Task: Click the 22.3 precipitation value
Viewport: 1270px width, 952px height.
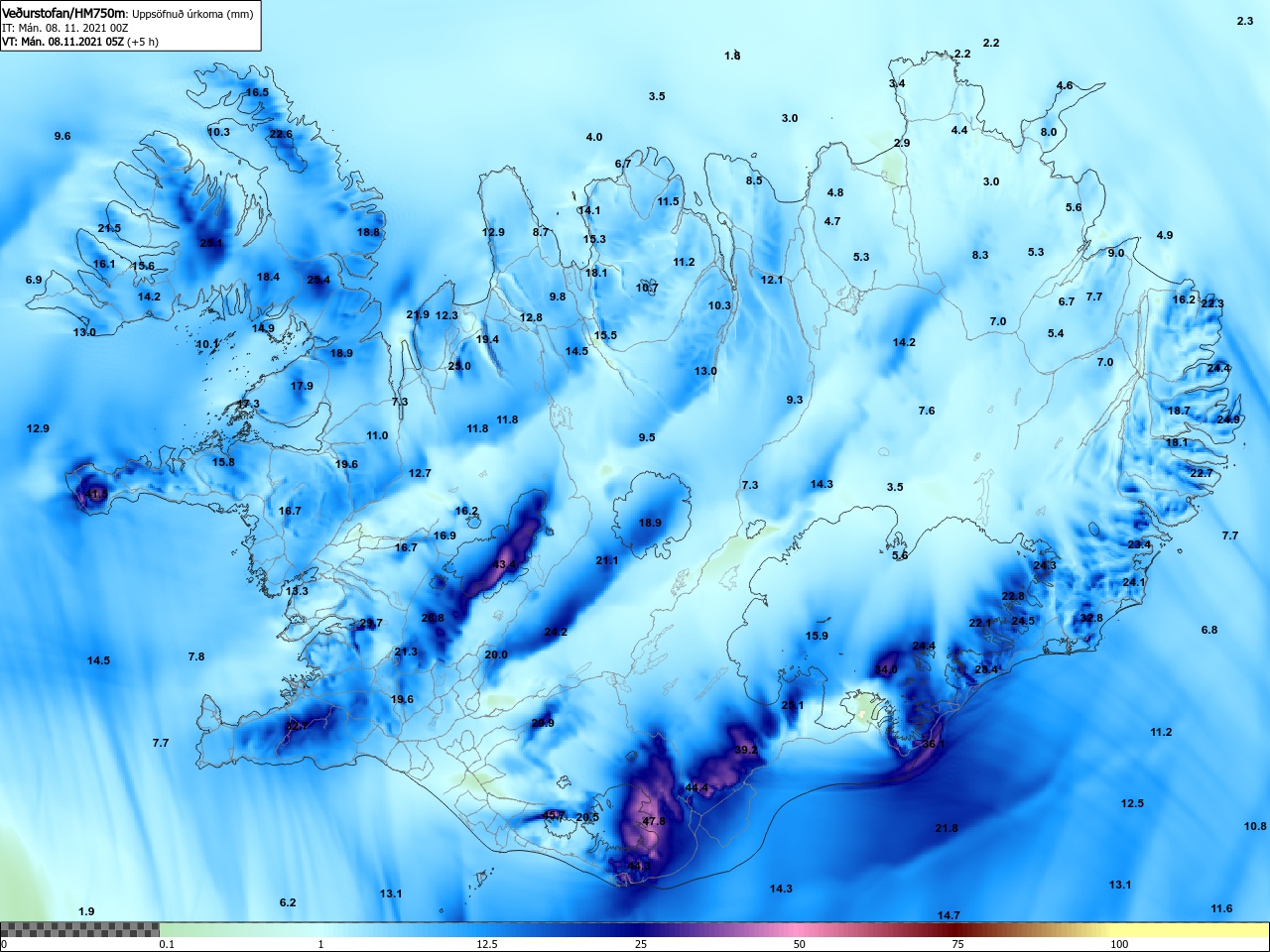Action: click(x=1212, y=304)
